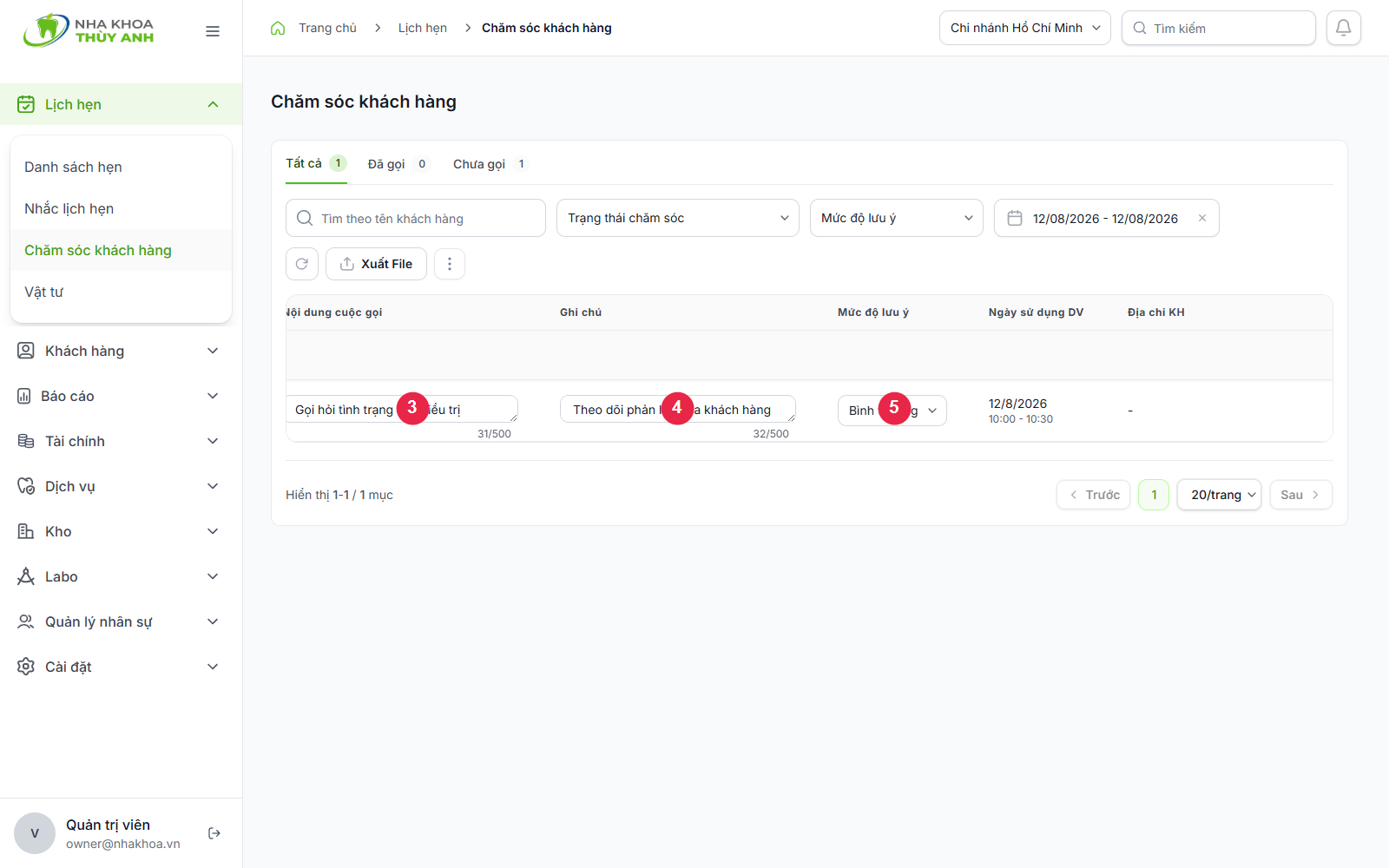Click the Nha Khoa Thùy Anh logo
The height and width of the screenshot is (868, 1389).
89,30
